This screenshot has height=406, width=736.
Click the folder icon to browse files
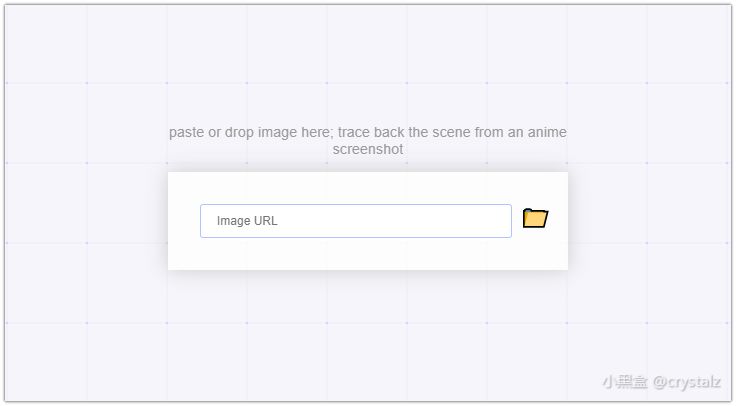(535, 218)
